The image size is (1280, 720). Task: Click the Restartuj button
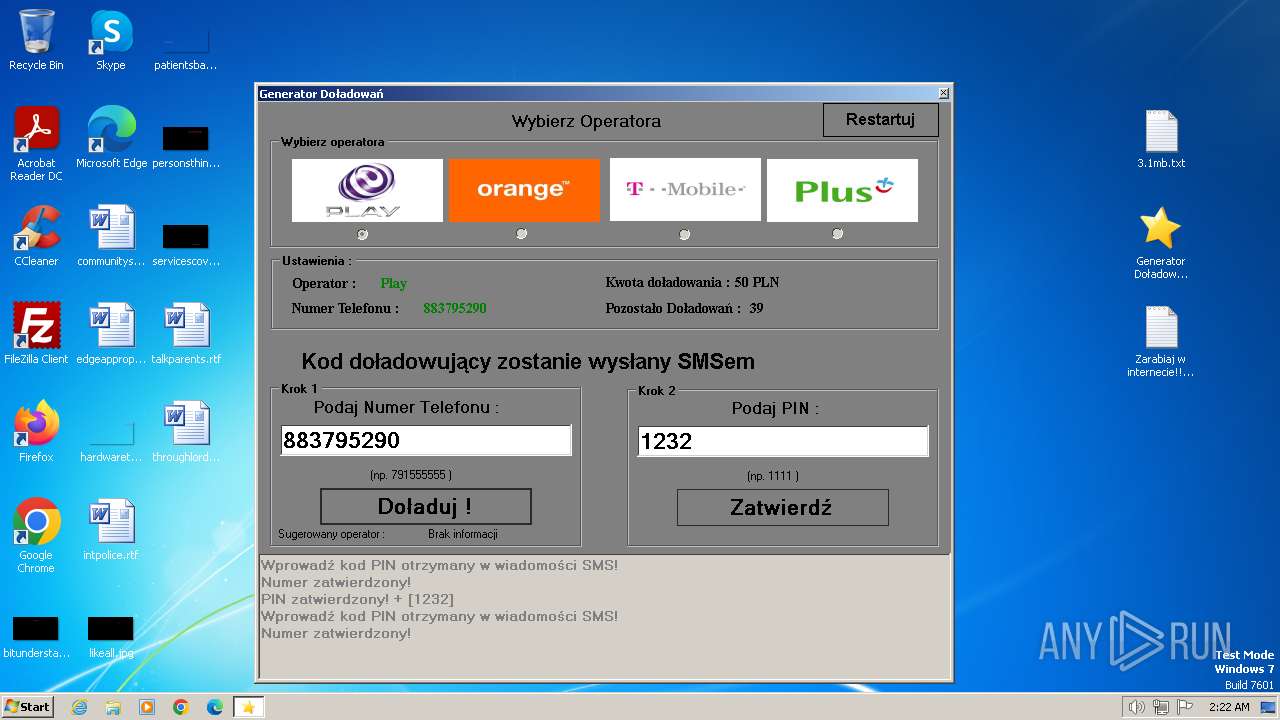pos(881,120)
